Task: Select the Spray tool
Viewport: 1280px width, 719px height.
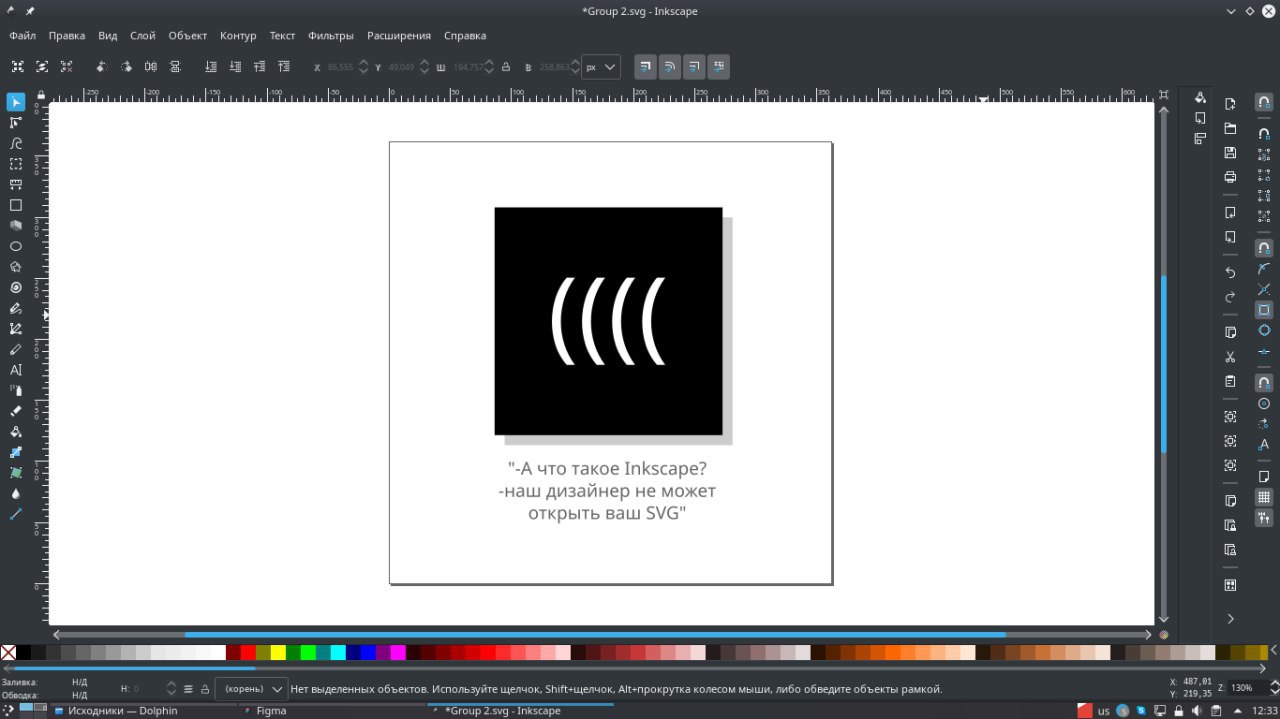Action: [x=16, y=390]
